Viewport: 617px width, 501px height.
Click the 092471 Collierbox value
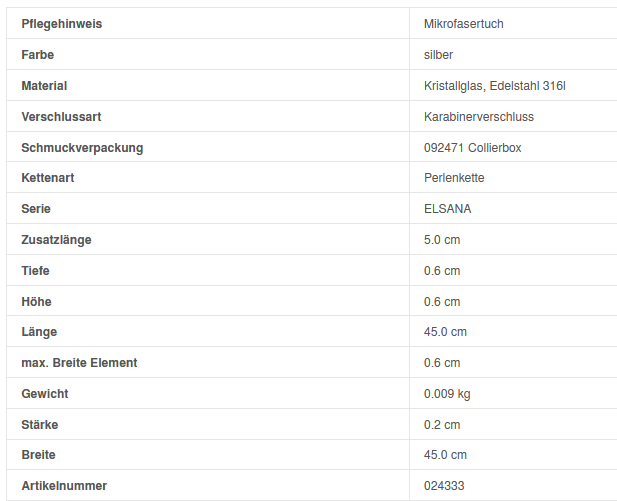coord(472,148)
